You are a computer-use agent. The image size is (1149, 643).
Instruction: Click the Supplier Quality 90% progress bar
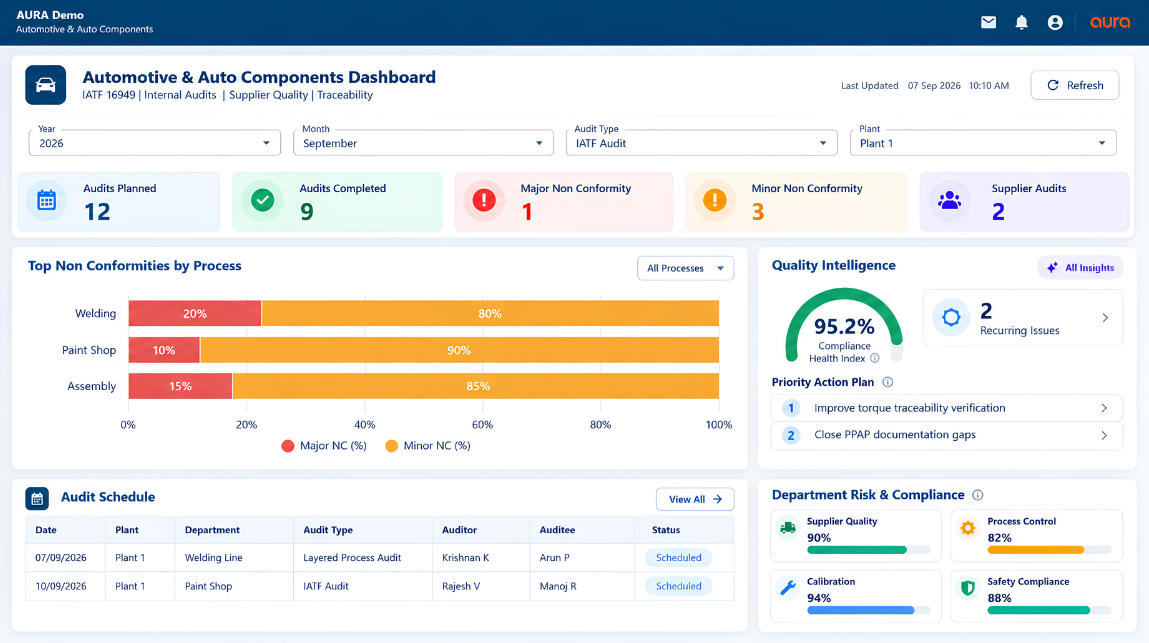click(868, 550)
